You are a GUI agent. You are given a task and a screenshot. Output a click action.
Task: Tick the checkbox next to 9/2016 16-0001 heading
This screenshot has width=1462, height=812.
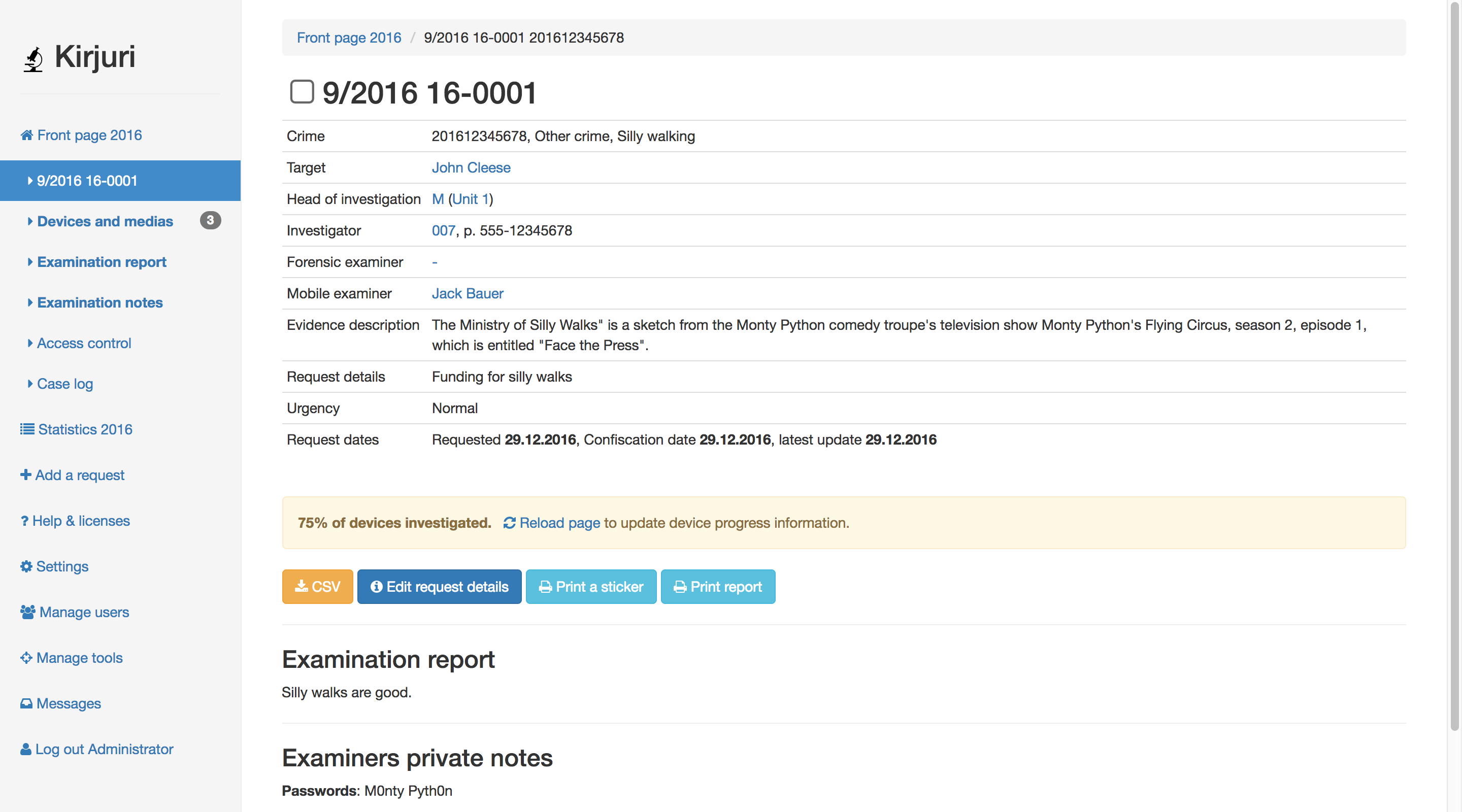click(x=302, y=92)
